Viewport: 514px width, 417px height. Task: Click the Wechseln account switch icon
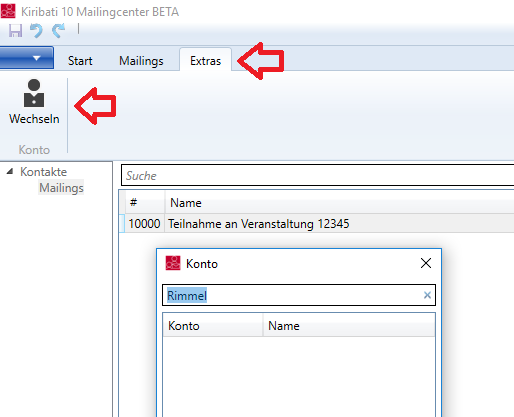(34, 93)
